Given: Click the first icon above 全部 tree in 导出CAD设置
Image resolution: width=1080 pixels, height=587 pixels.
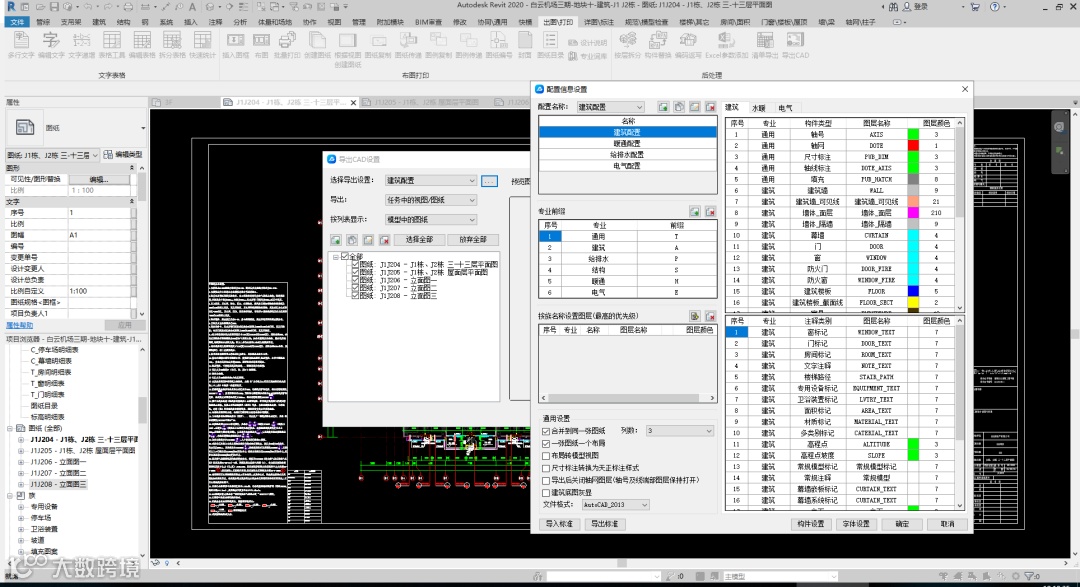Looking at the screenshot, I should point(335,240).
